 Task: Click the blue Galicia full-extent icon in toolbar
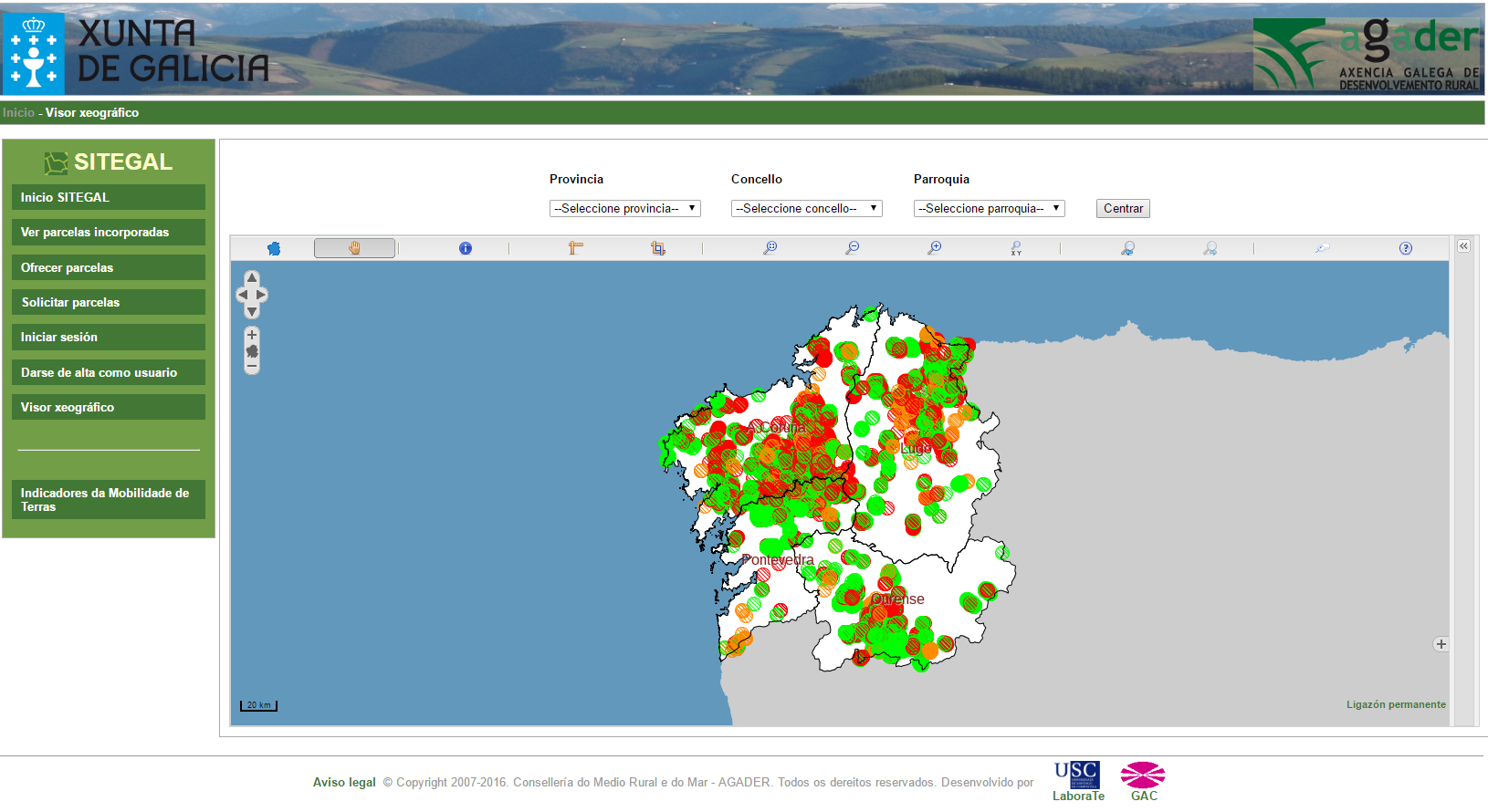pyautogui.click(x=274, y=248)
